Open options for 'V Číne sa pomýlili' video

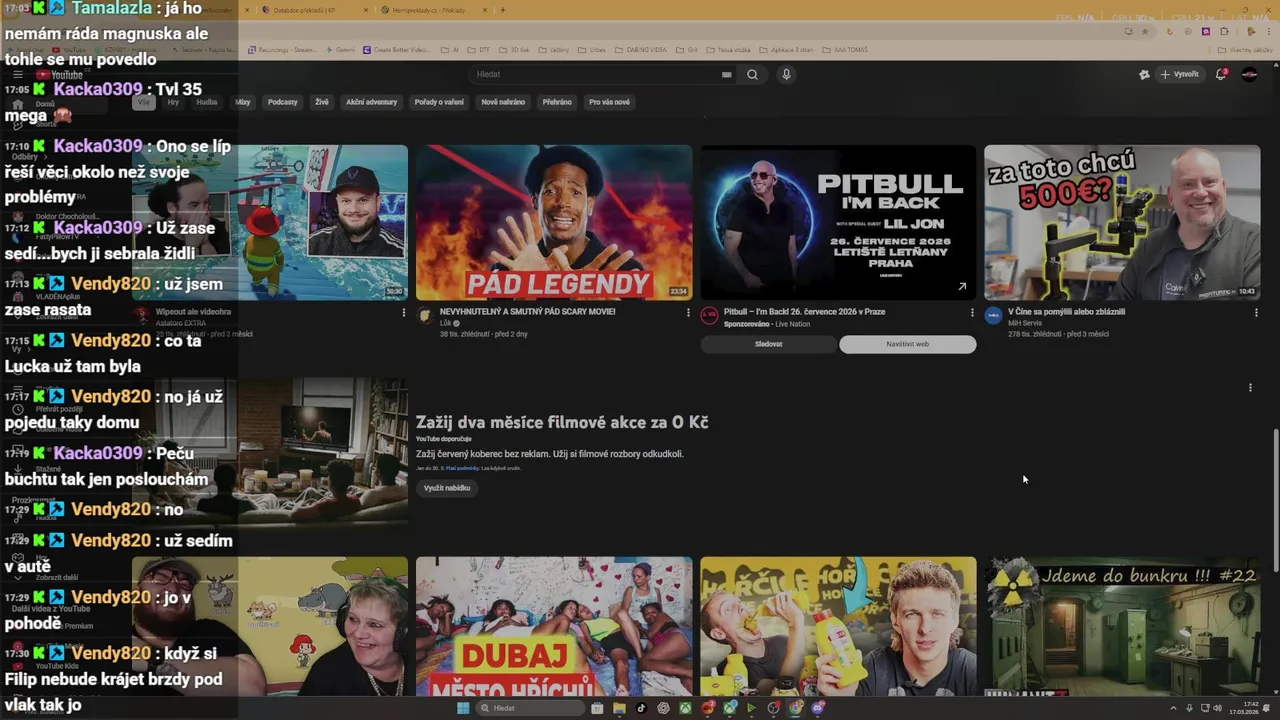[1256, 313]
